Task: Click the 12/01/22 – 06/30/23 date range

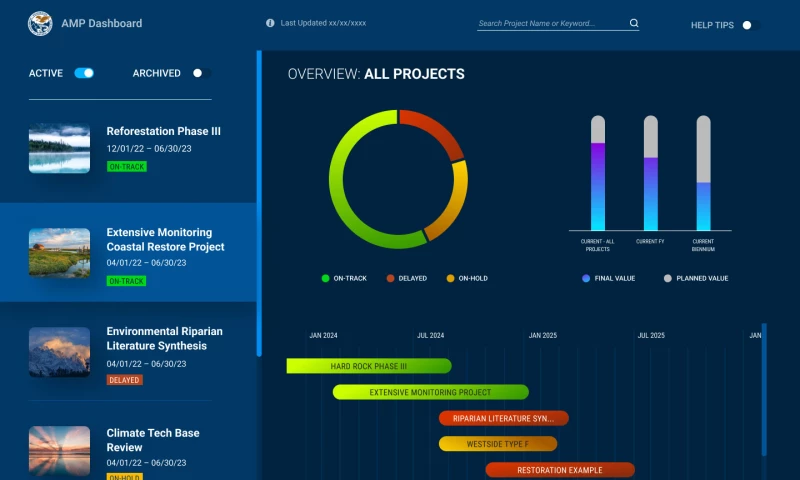Action: 149,148
